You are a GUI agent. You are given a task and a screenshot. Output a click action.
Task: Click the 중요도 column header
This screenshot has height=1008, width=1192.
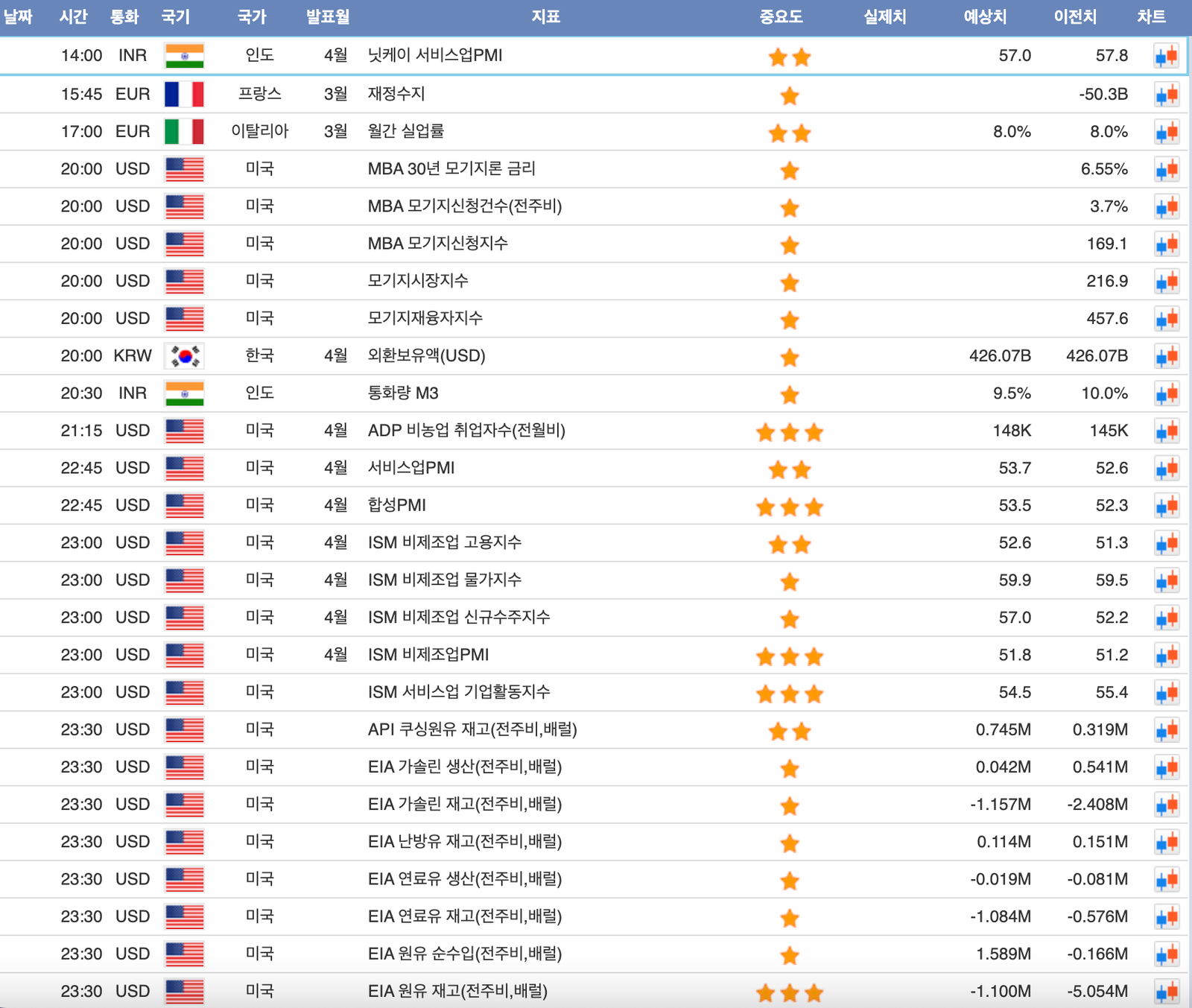781,16
